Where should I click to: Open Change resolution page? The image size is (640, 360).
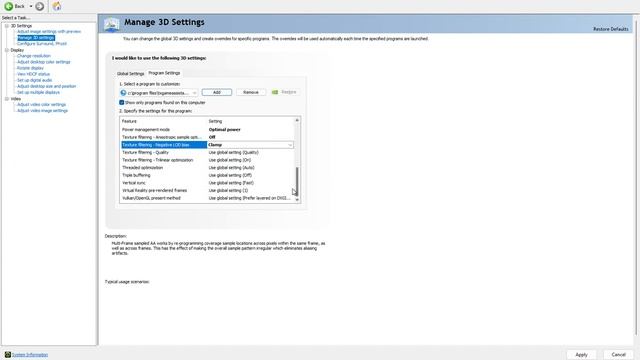(34, 56)
